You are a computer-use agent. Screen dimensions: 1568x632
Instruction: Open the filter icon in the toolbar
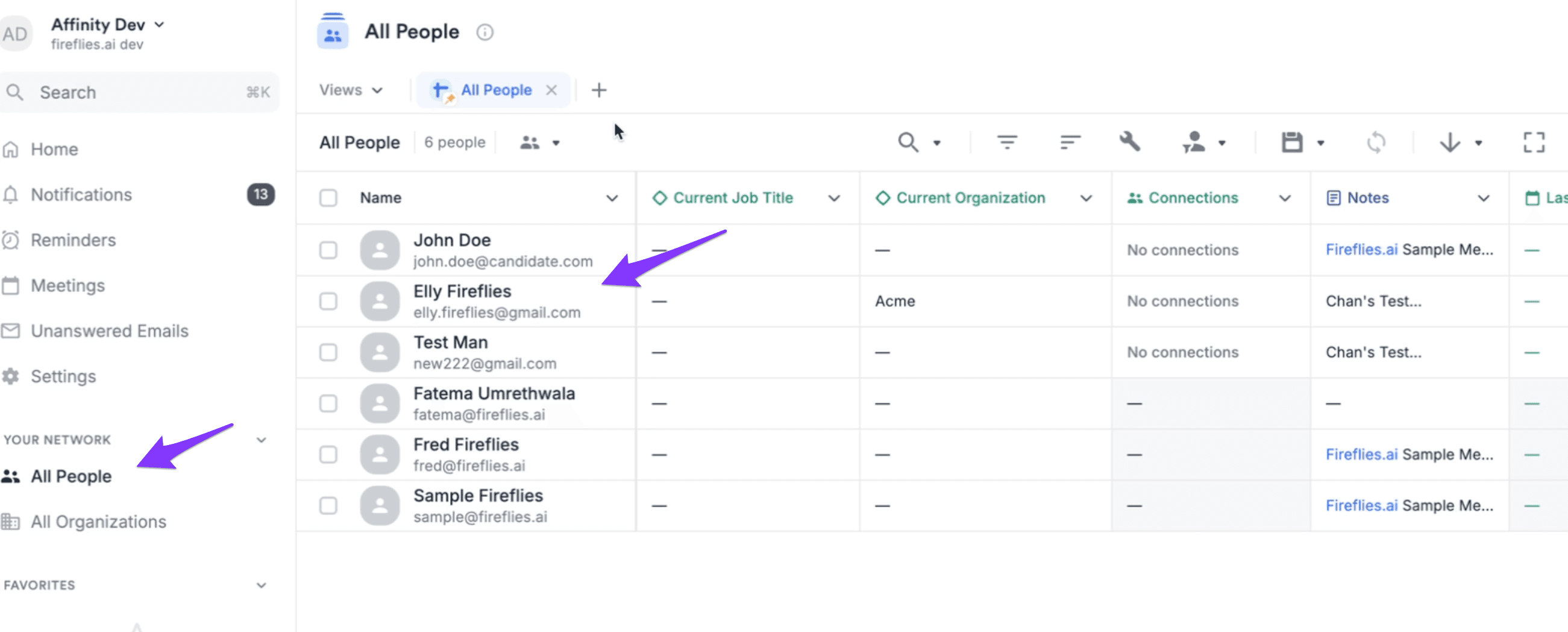[1007, 142]
